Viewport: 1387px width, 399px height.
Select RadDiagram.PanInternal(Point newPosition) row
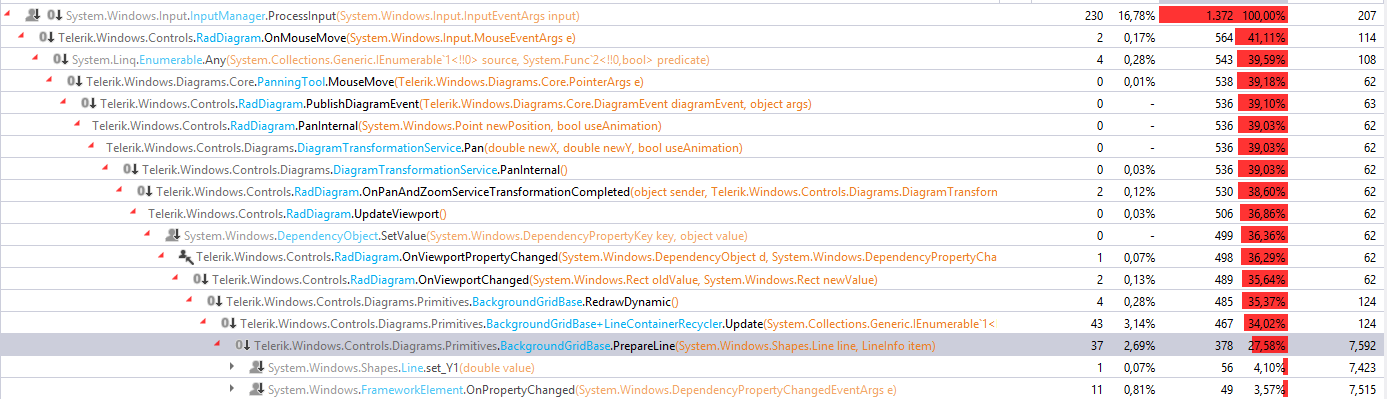693,125
